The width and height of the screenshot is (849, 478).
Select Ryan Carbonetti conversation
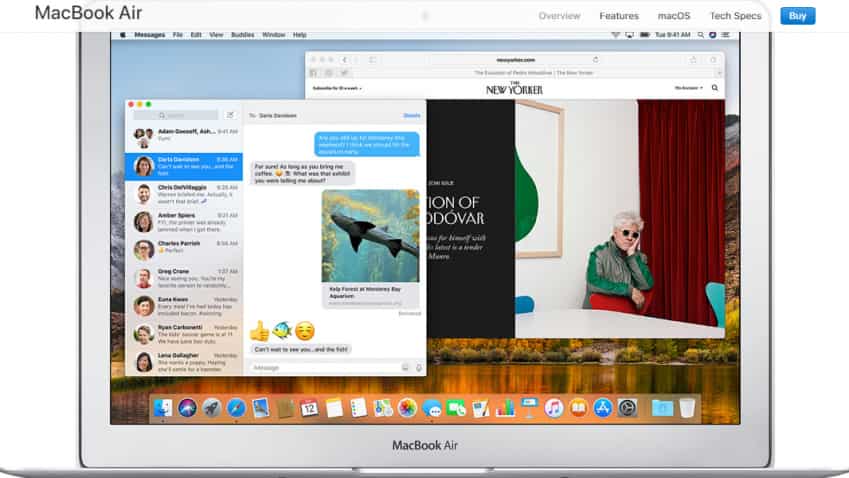pos(184,334)
